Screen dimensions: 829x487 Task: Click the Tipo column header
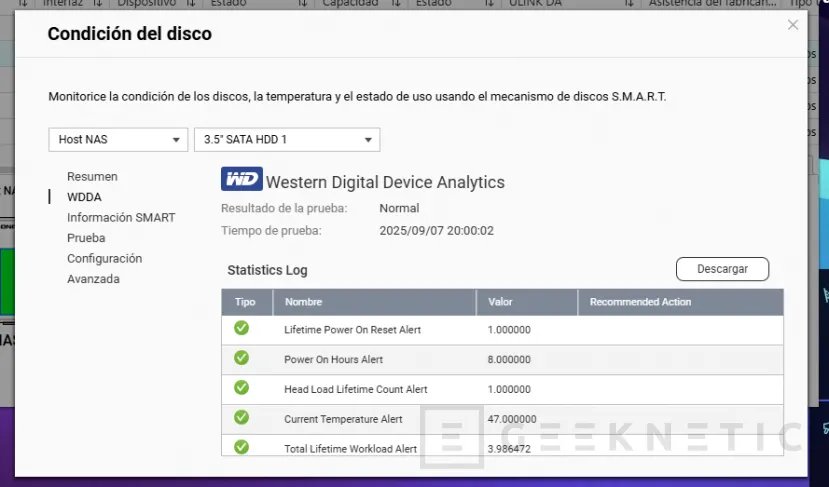pyautogui.click(x=245, y=302)
